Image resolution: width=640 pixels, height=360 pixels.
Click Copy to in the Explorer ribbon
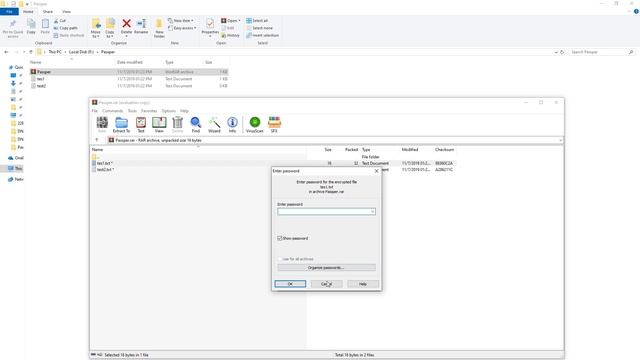point(110,28)
